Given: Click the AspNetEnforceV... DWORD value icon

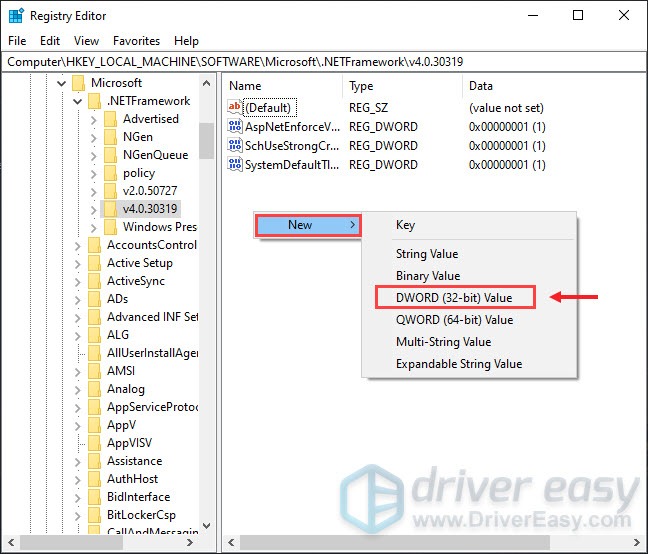Looking at the screenshot, I should click(234, 126).
